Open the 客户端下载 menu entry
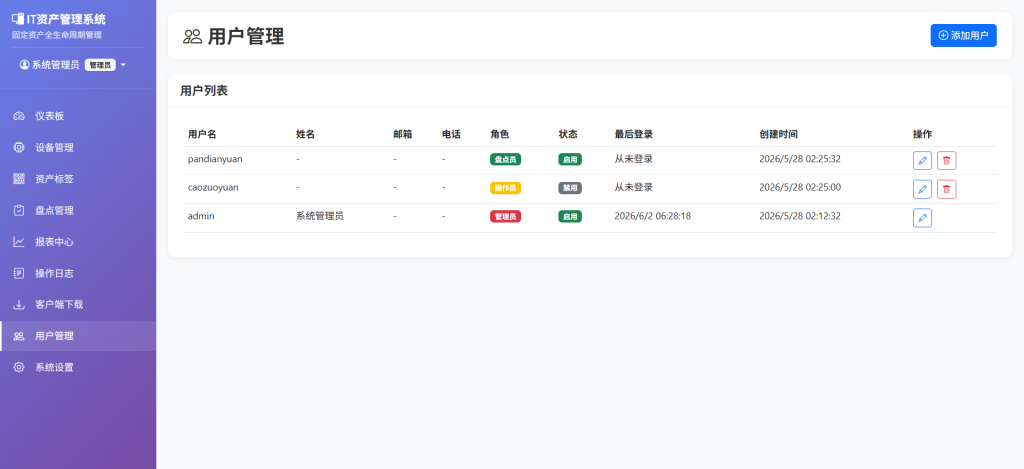This screenshot has width=1024, height=469. pyautogui.click(x=78, y=304)
